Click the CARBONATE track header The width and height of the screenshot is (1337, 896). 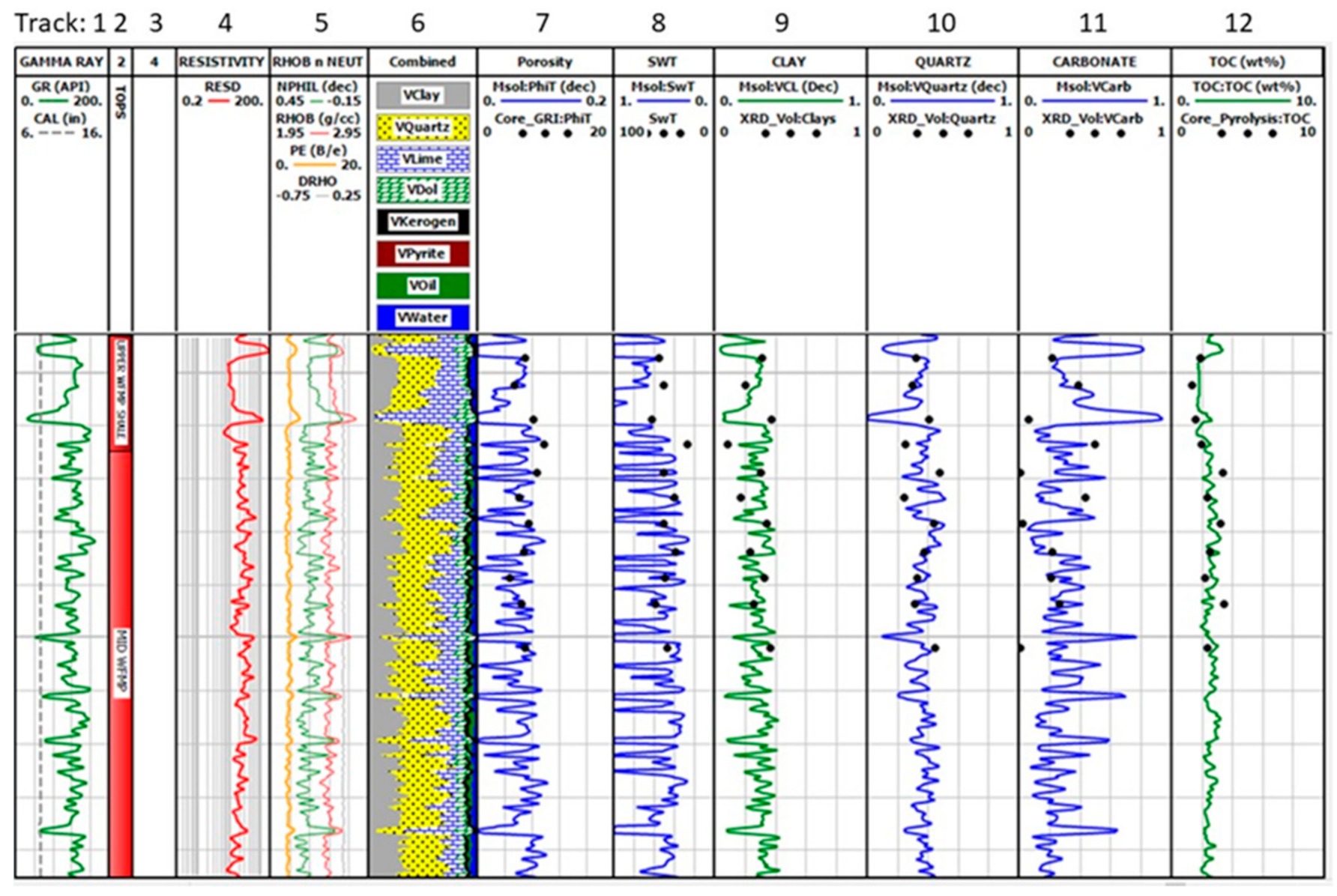1093,61
